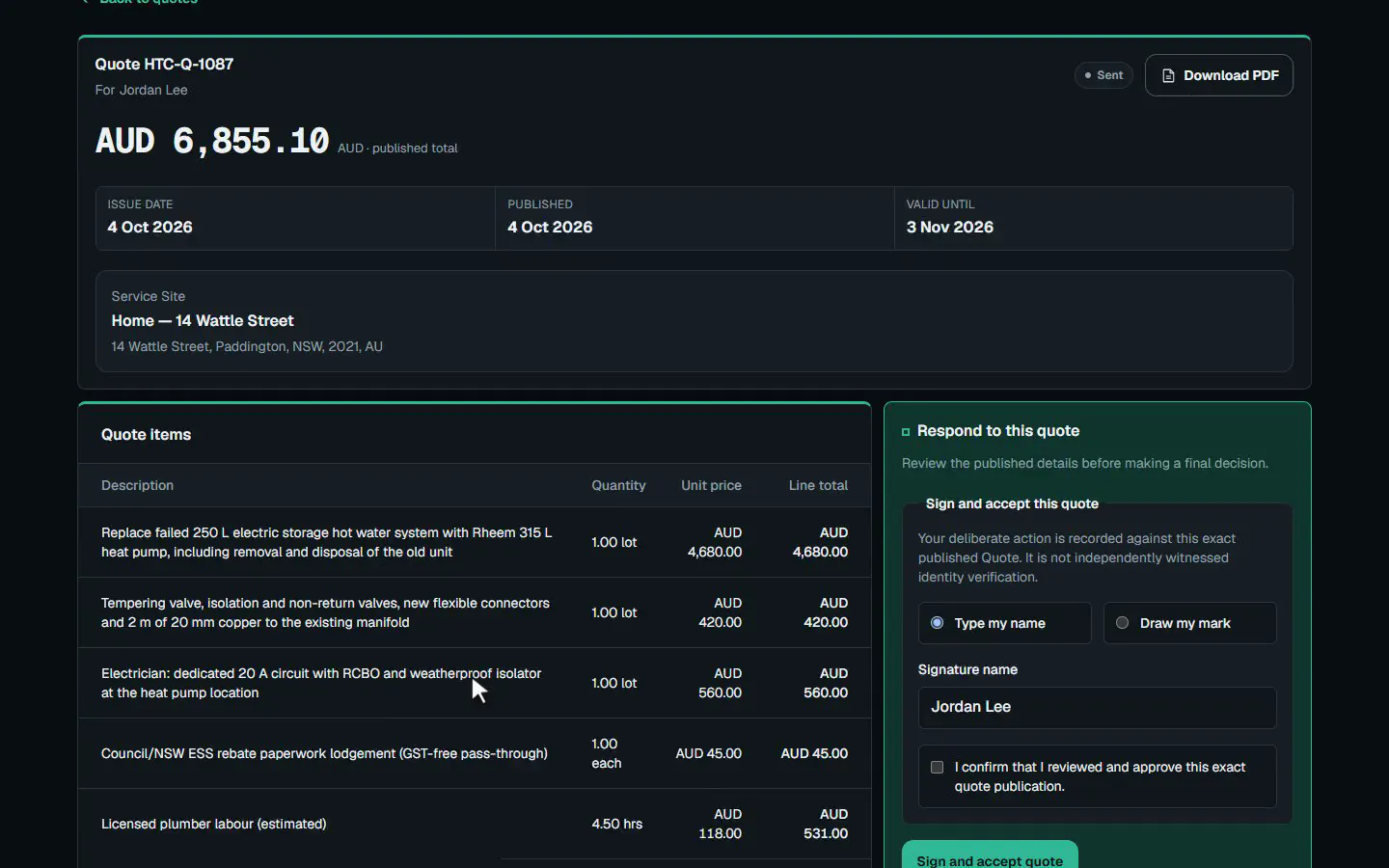
Task: Select the "Quote HTC-Q-1087" title
Action: [164, 65]
